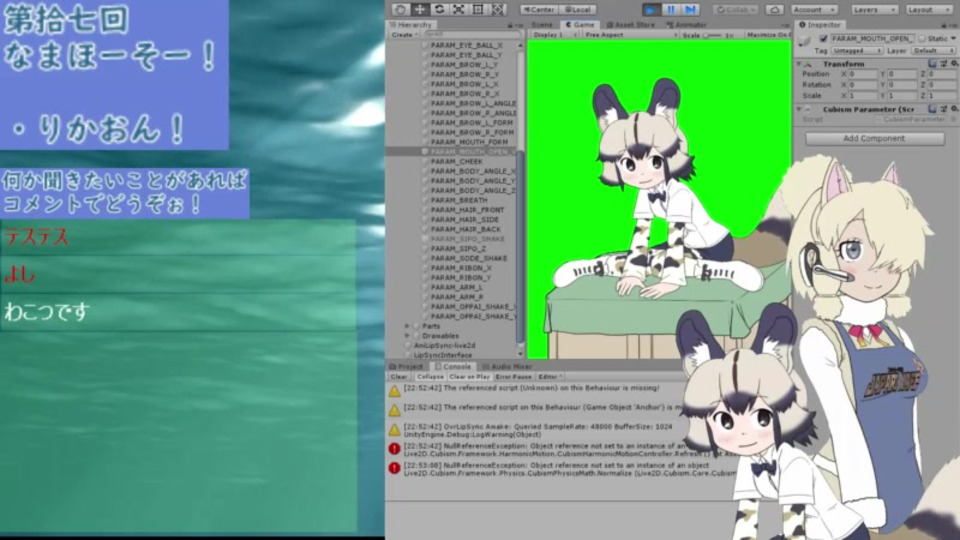The width and height of the screenshot is (960, 540).
Task: Switch to the Audio Mixer tab
Action: tap(507, 367)
